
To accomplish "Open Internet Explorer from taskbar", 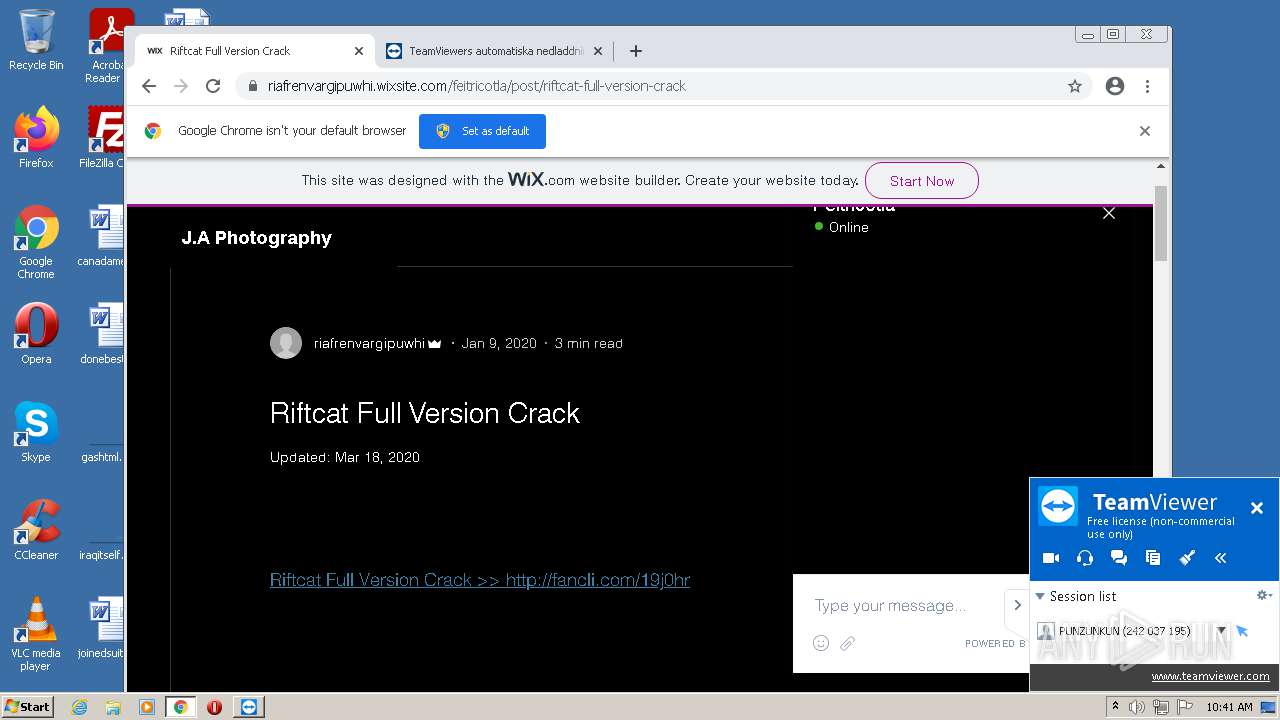I will point(79,707).
